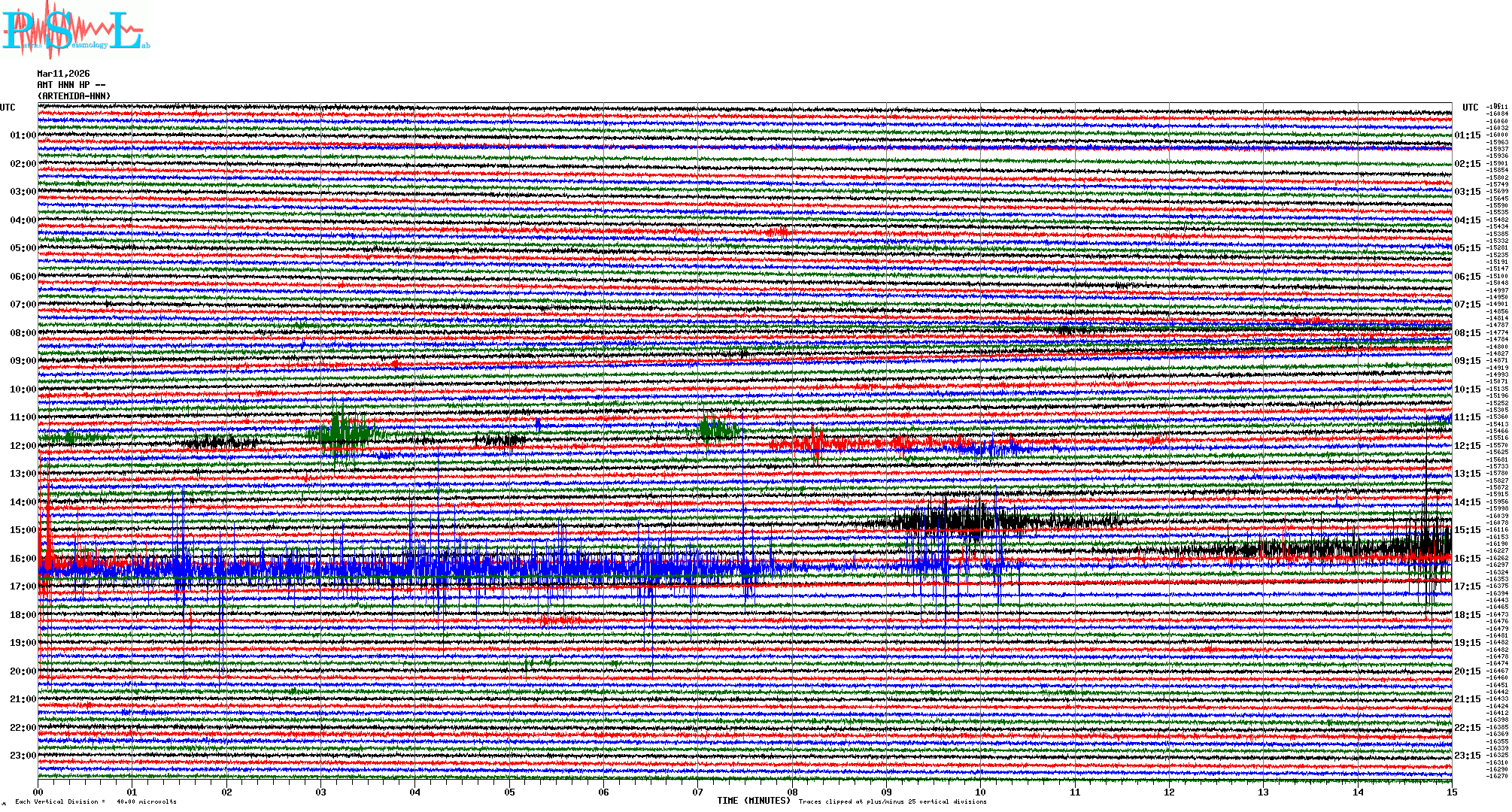Select the 12:00 hour label on left
Screen dimensions: 1512x812
(x=23, y=446)
